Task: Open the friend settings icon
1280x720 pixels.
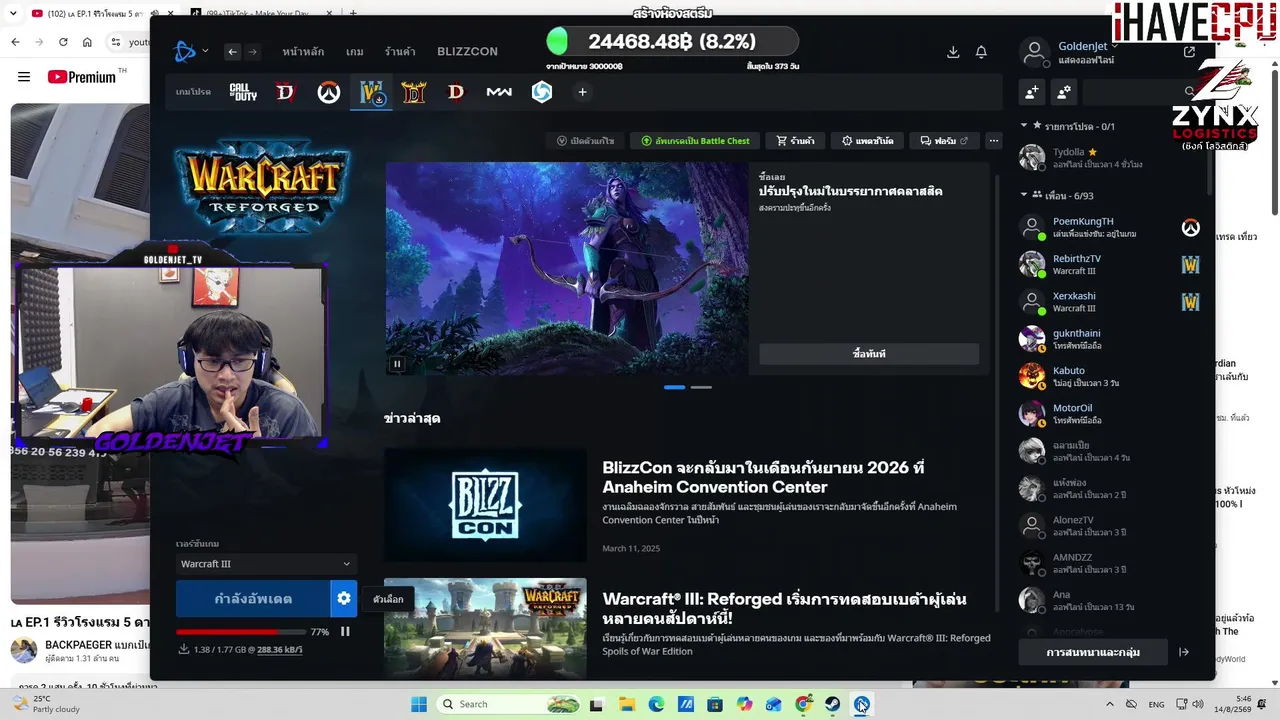Action: [x=1064, y=92]
